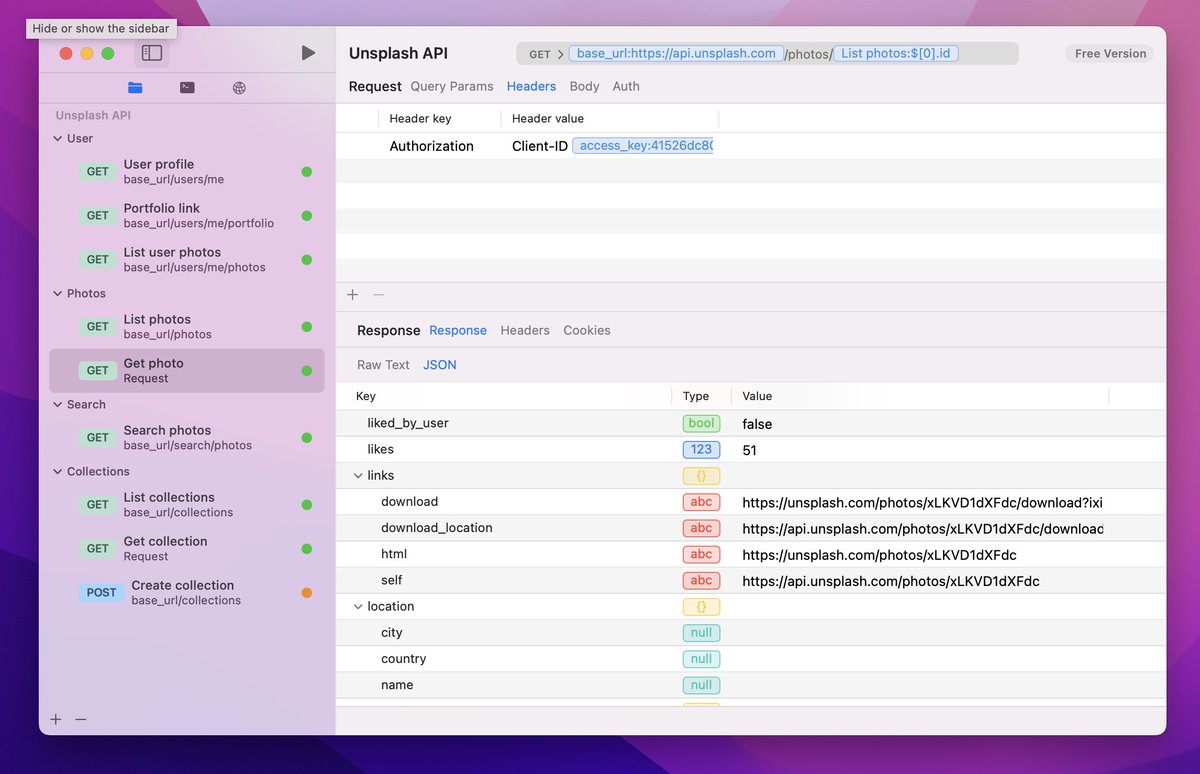Click the minus icon to remove a sidebar request
This screenshot has height=774, width=1200.
coord(81,719)
